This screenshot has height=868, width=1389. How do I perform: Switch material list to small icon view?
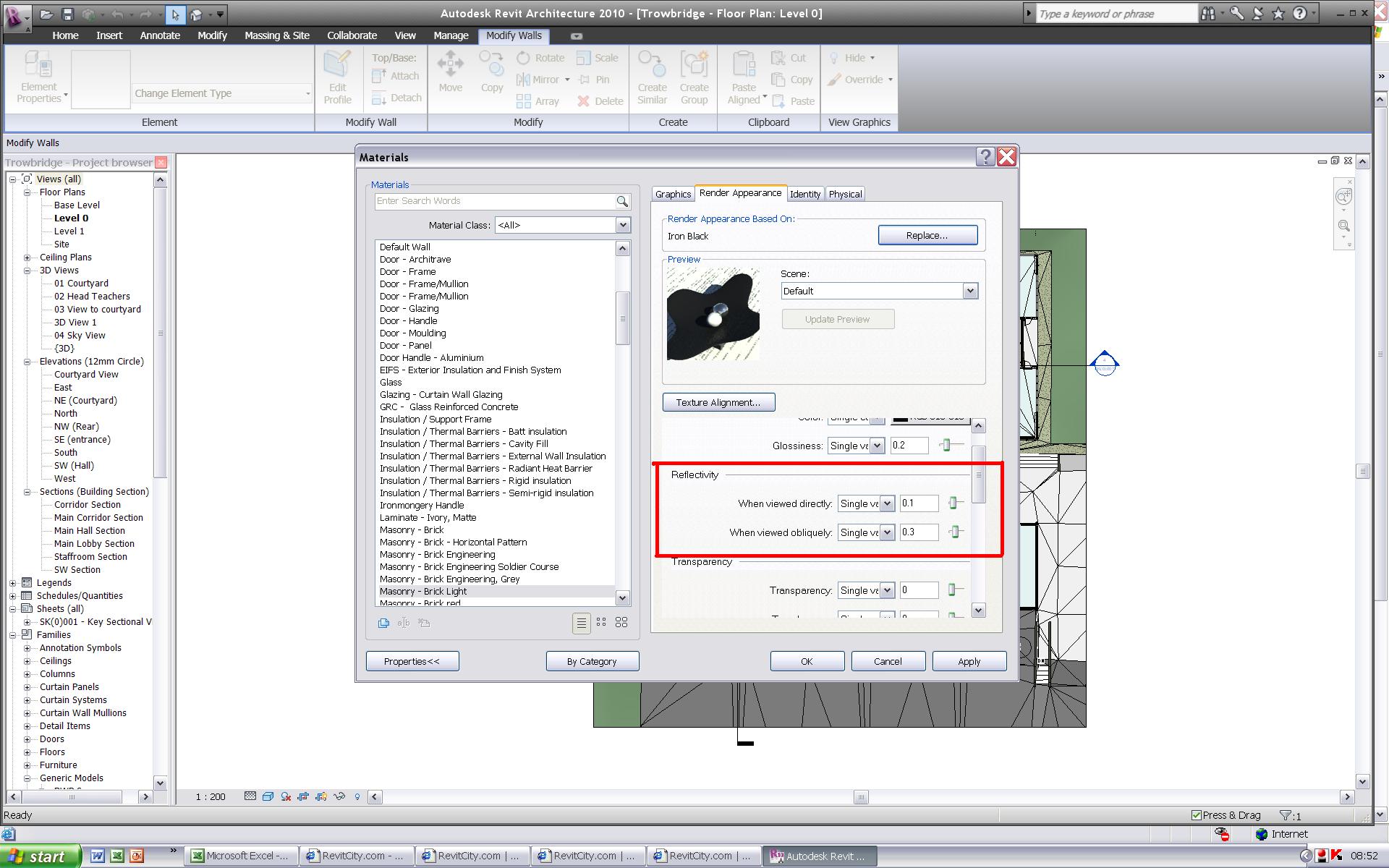(601, 623)
